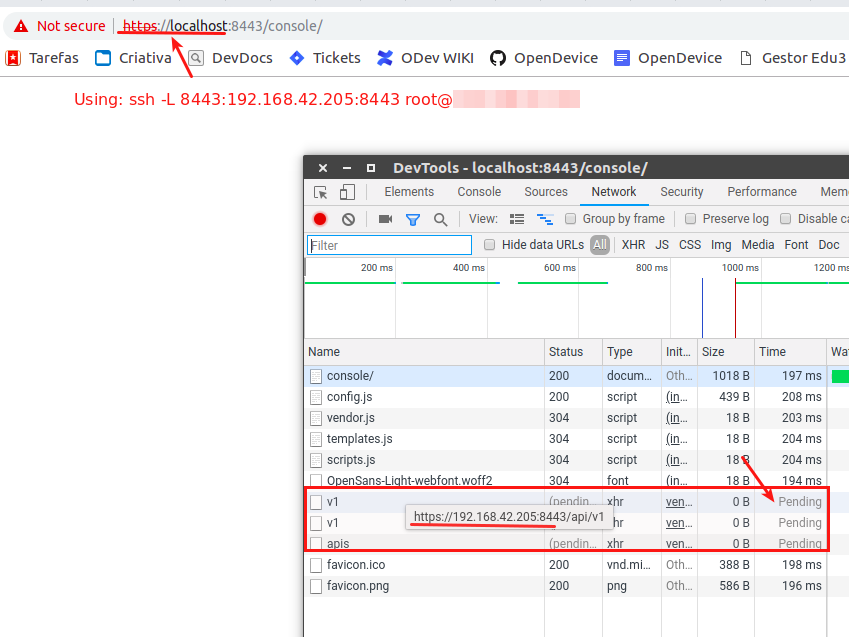
Task: Open the Security panel
Action: click(x=681, y=191)
